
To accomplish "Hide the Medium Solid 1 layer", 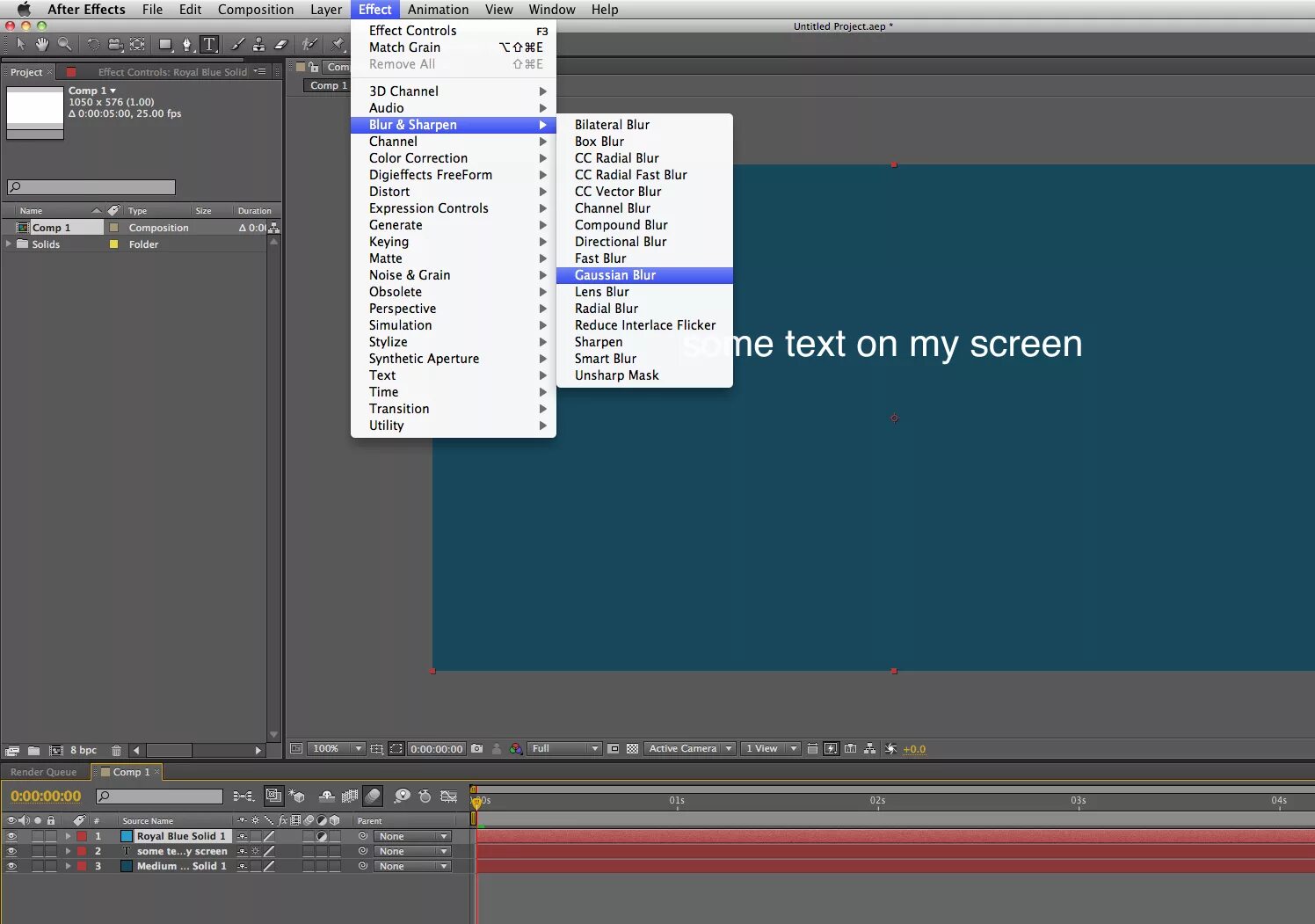I will click(x=11, y=866).
